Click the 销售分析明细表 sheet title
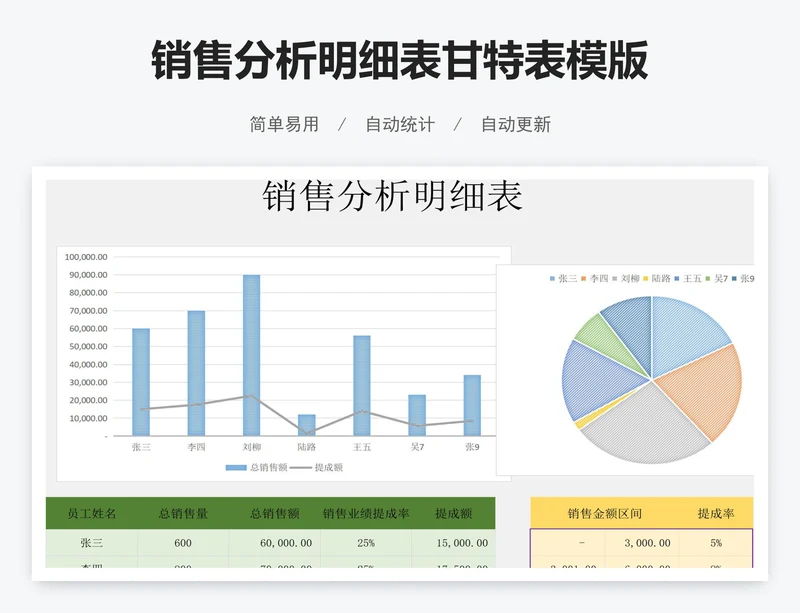This screenshot has height=613, width=800. coord(392,196)
